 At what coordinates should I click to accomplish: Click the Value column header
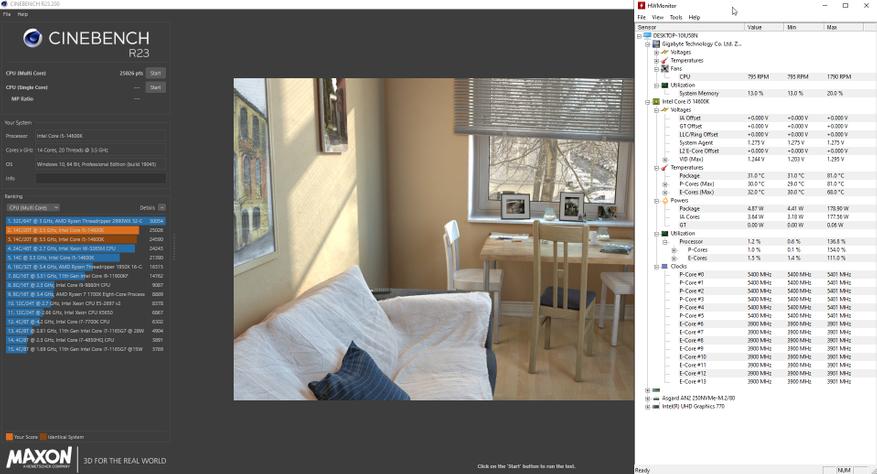764,27
